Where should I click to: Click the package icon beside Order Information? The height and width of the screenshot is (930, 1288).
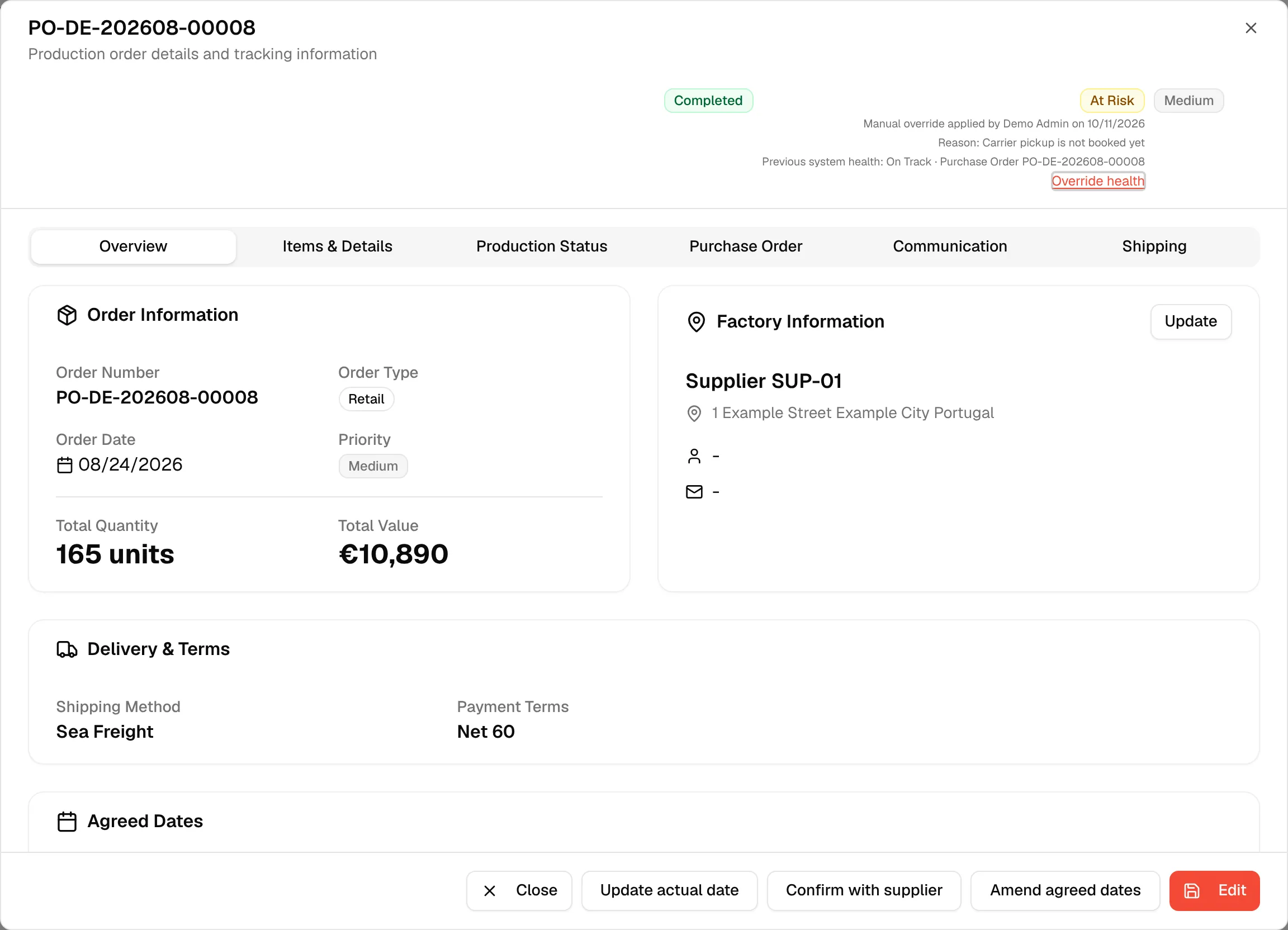(x=67, y=315)
